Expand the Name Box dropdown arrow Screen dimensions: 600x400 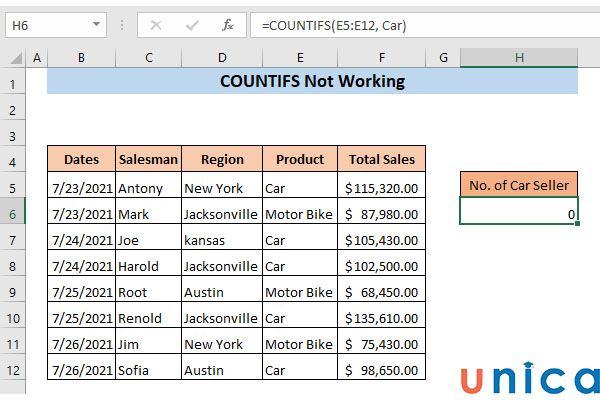[95, 23]
